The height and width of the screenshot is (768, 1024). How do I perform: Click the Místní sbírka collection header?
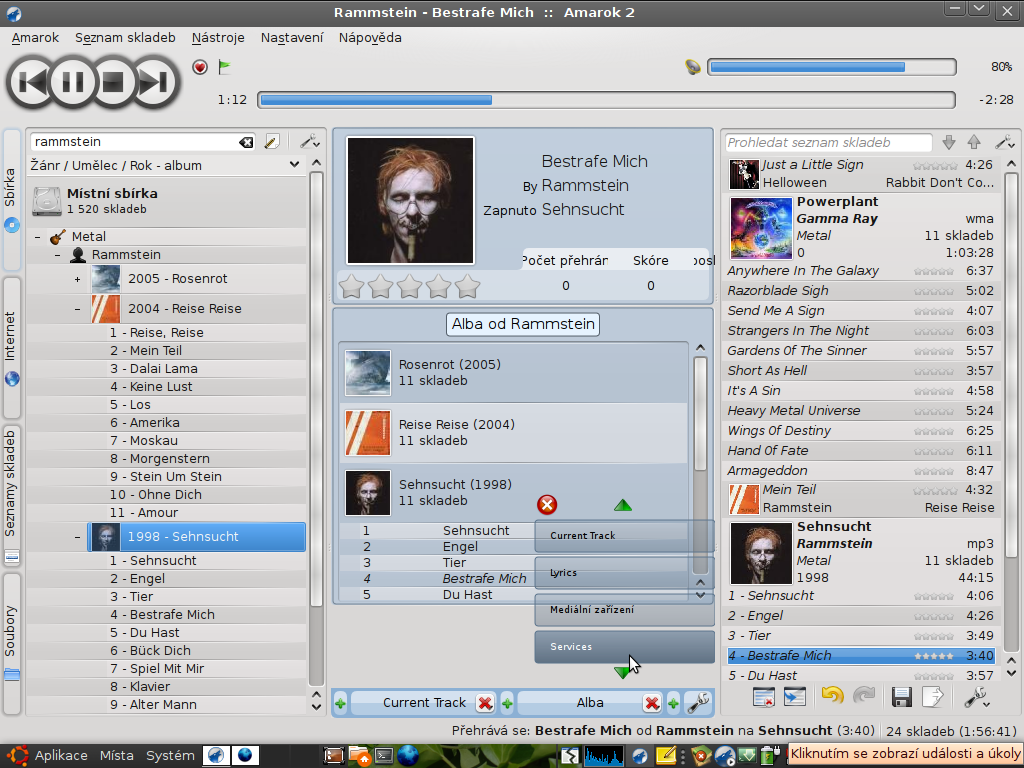(x=167, y=200)
